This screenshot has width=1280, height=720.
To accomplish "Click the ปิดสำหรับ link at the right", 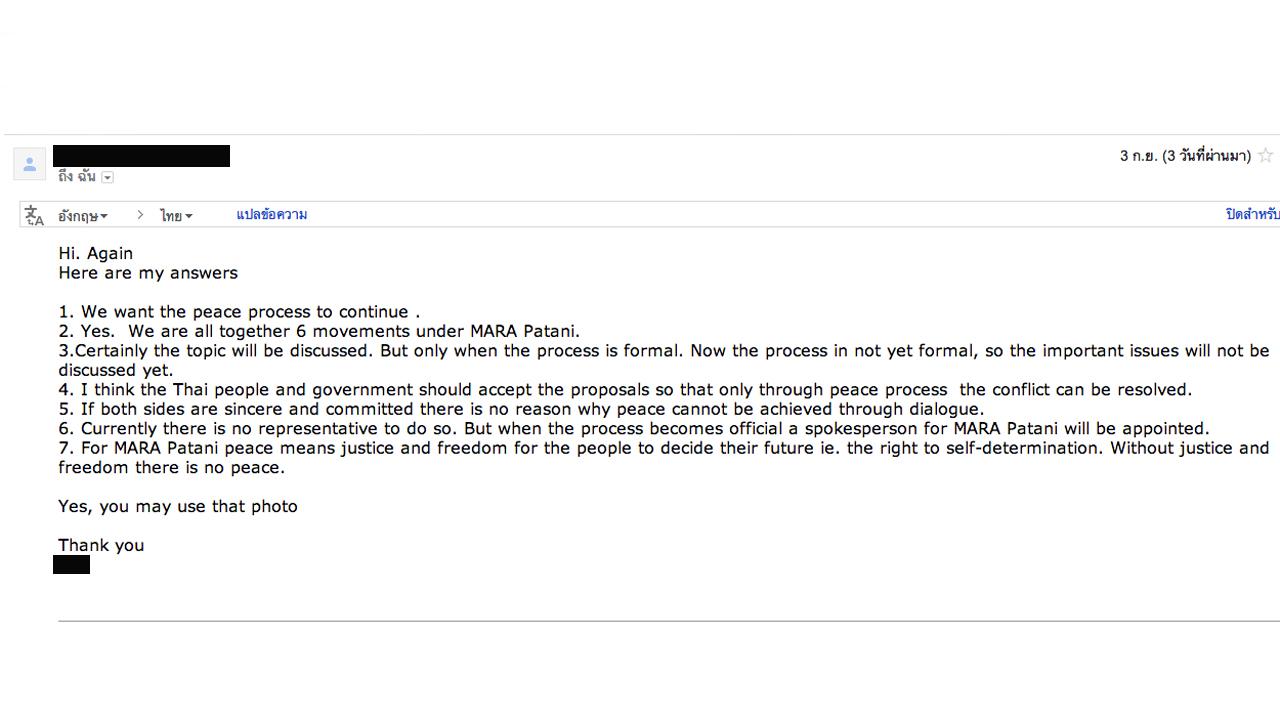I will tap(1252, 215).
